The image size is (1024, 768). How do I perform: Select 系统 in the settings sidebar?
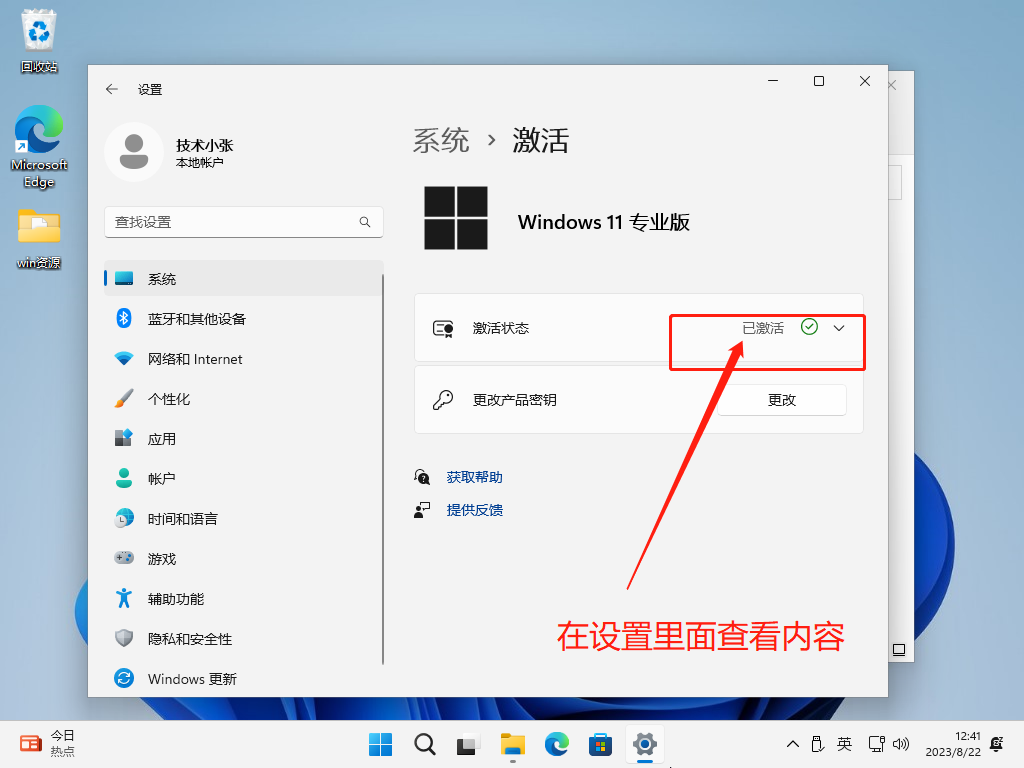click(x=244, y=279)
